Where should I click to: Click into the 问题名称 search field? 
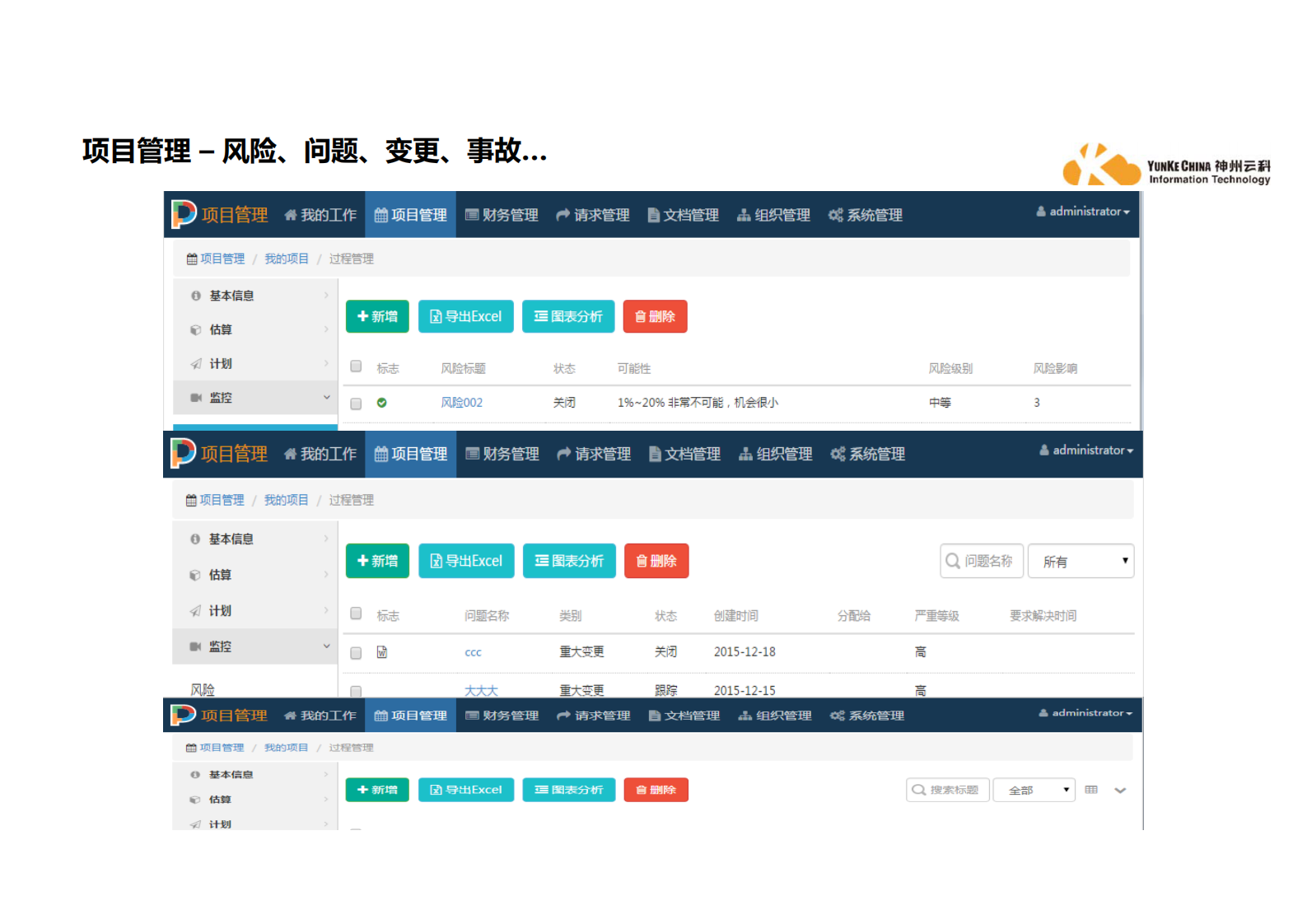(x=982, y=561)
